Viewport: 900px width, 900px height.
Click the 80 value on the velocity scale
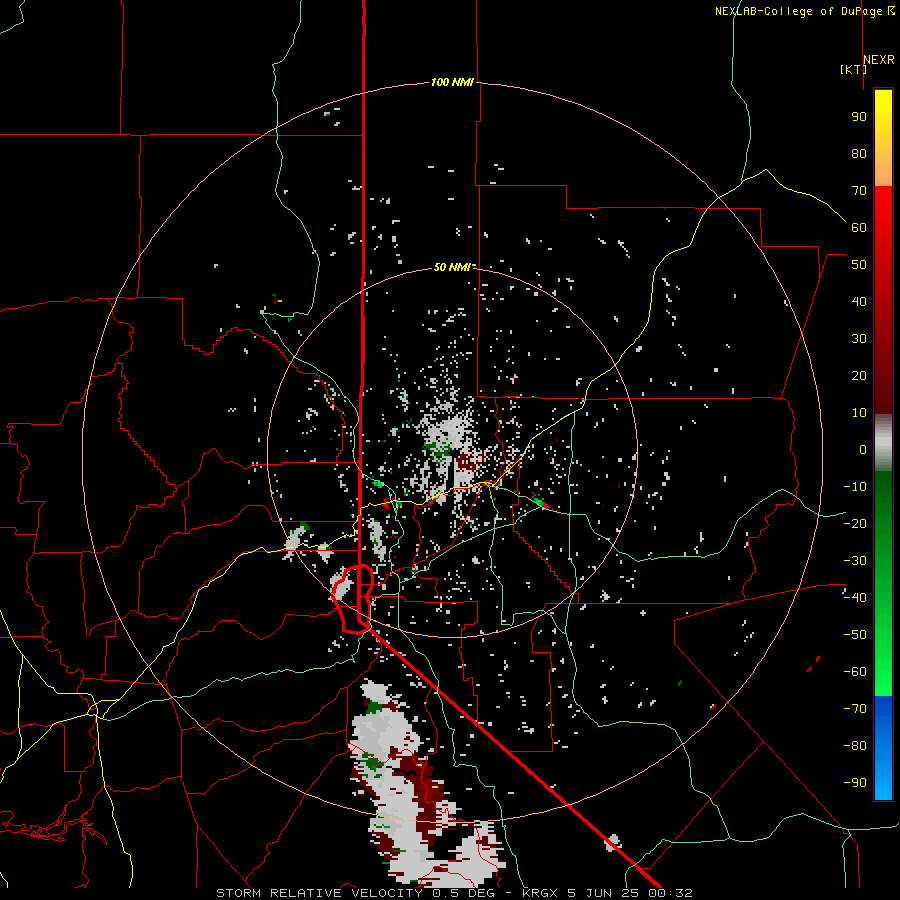(x=859, y=153)
